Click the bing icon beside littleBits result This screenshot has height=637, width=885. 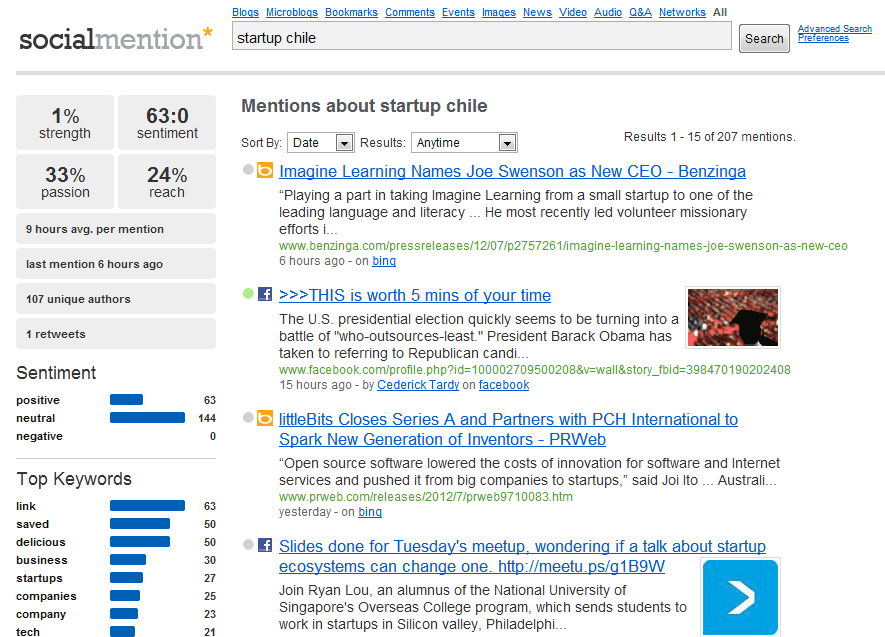[x=265, y=418]
